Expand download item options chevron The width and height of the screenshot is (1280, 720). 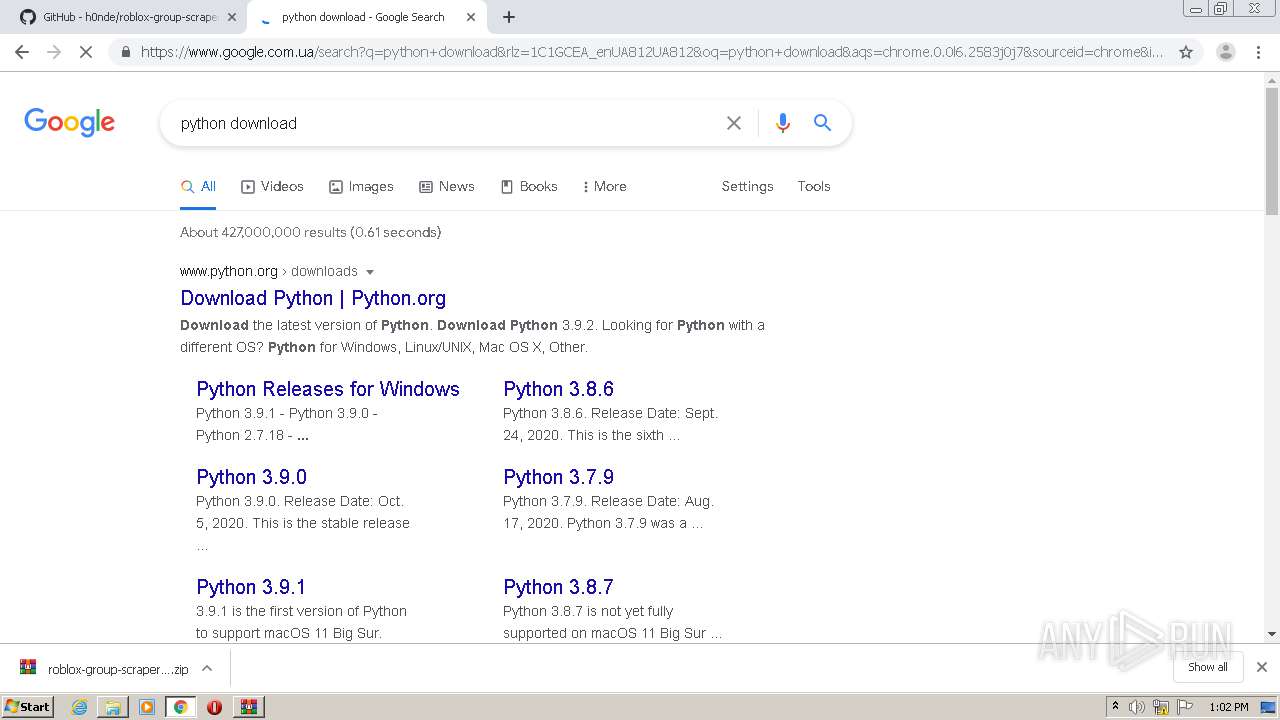207,669
